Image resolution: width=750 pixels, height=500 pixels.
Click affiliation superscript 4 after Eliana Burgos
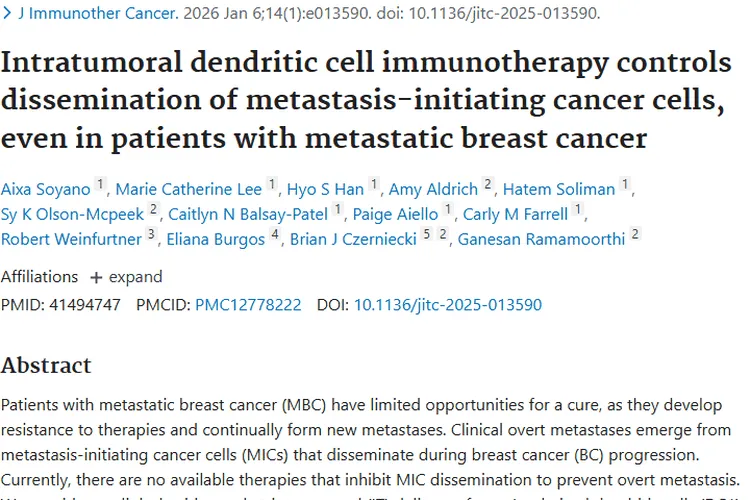pyautogui.click(x=274, y=236)
